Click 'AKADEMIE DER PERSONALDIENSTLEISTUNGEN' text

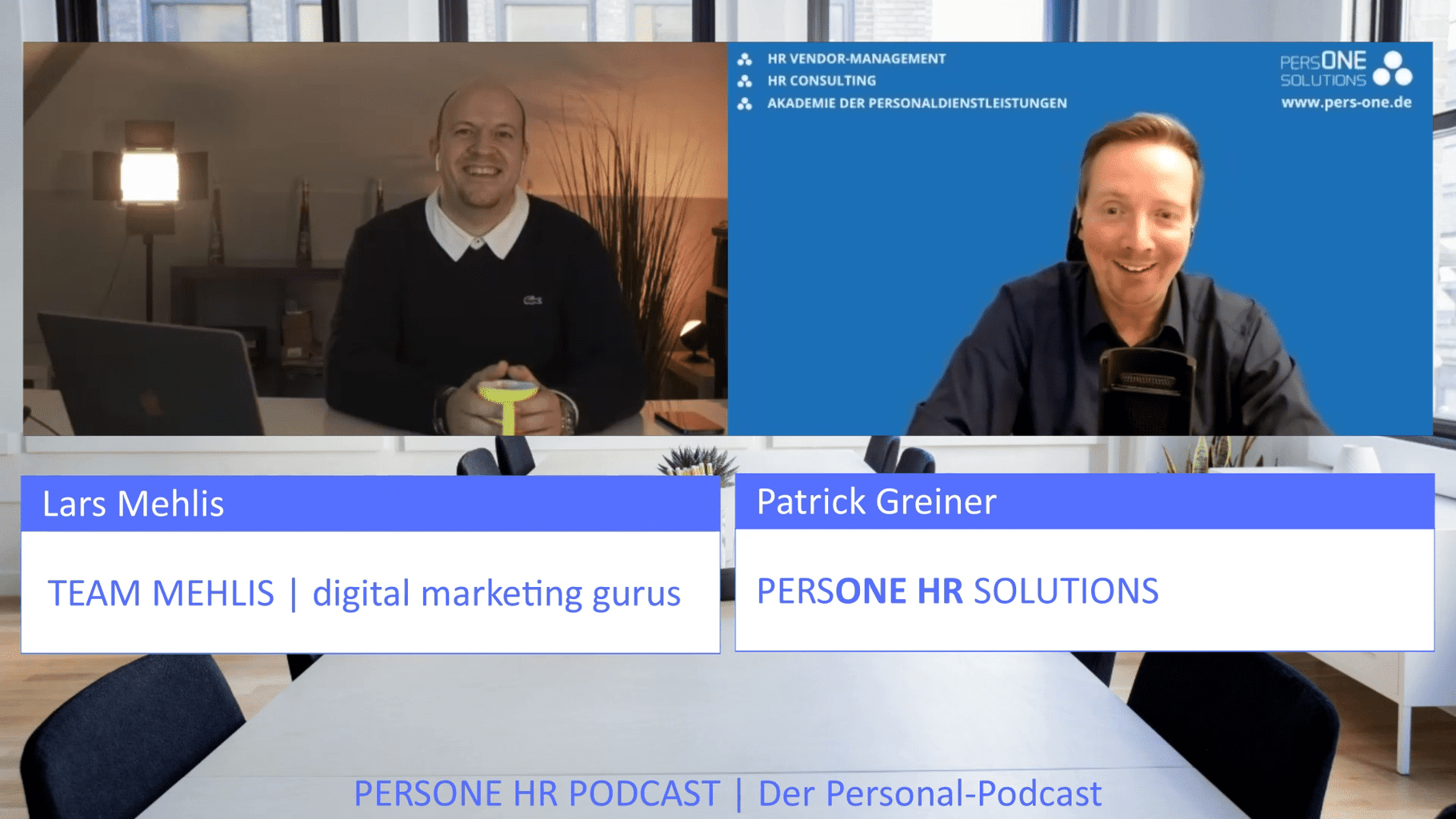(917, 103)
